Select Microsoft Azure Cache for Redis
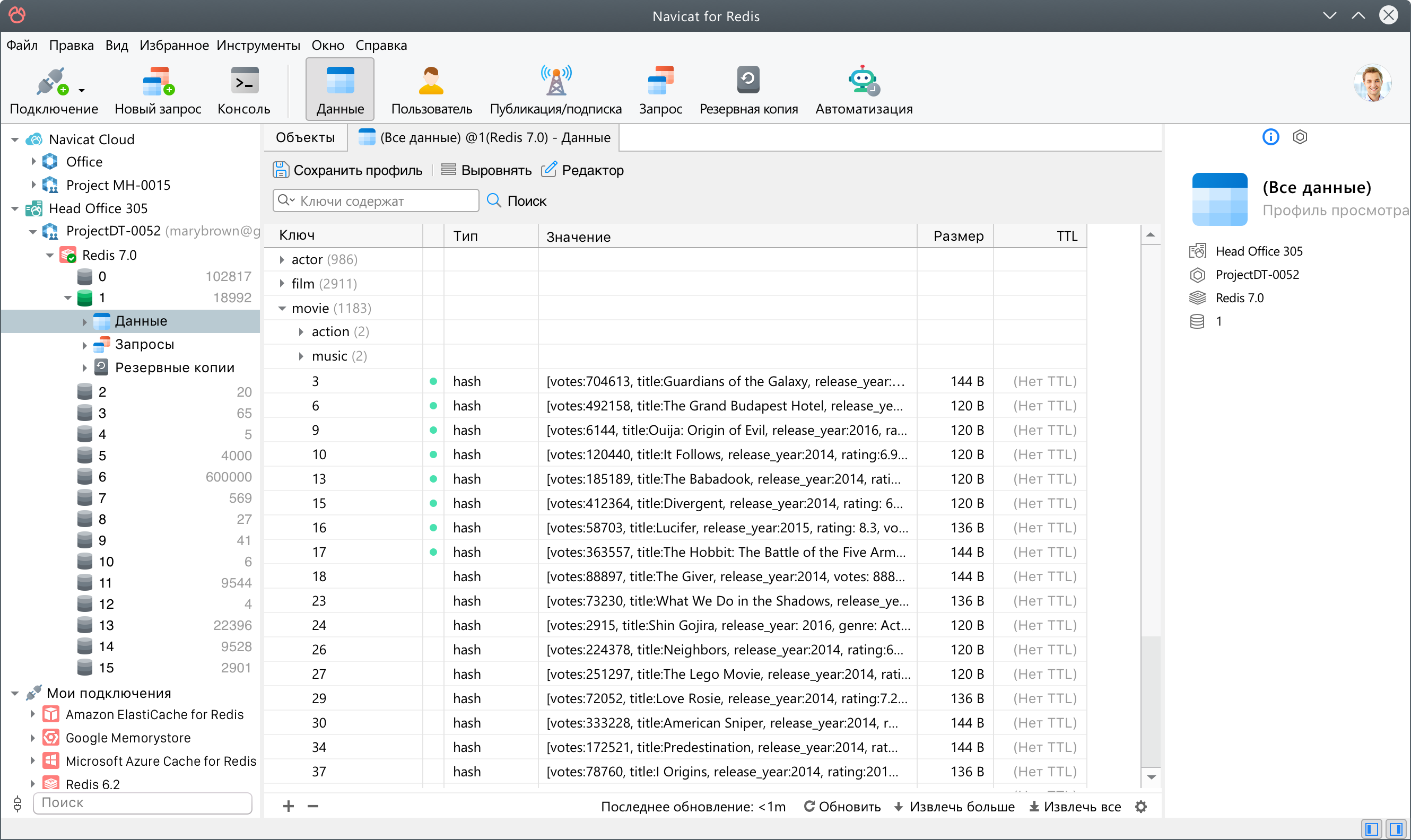 click(130, 762)
